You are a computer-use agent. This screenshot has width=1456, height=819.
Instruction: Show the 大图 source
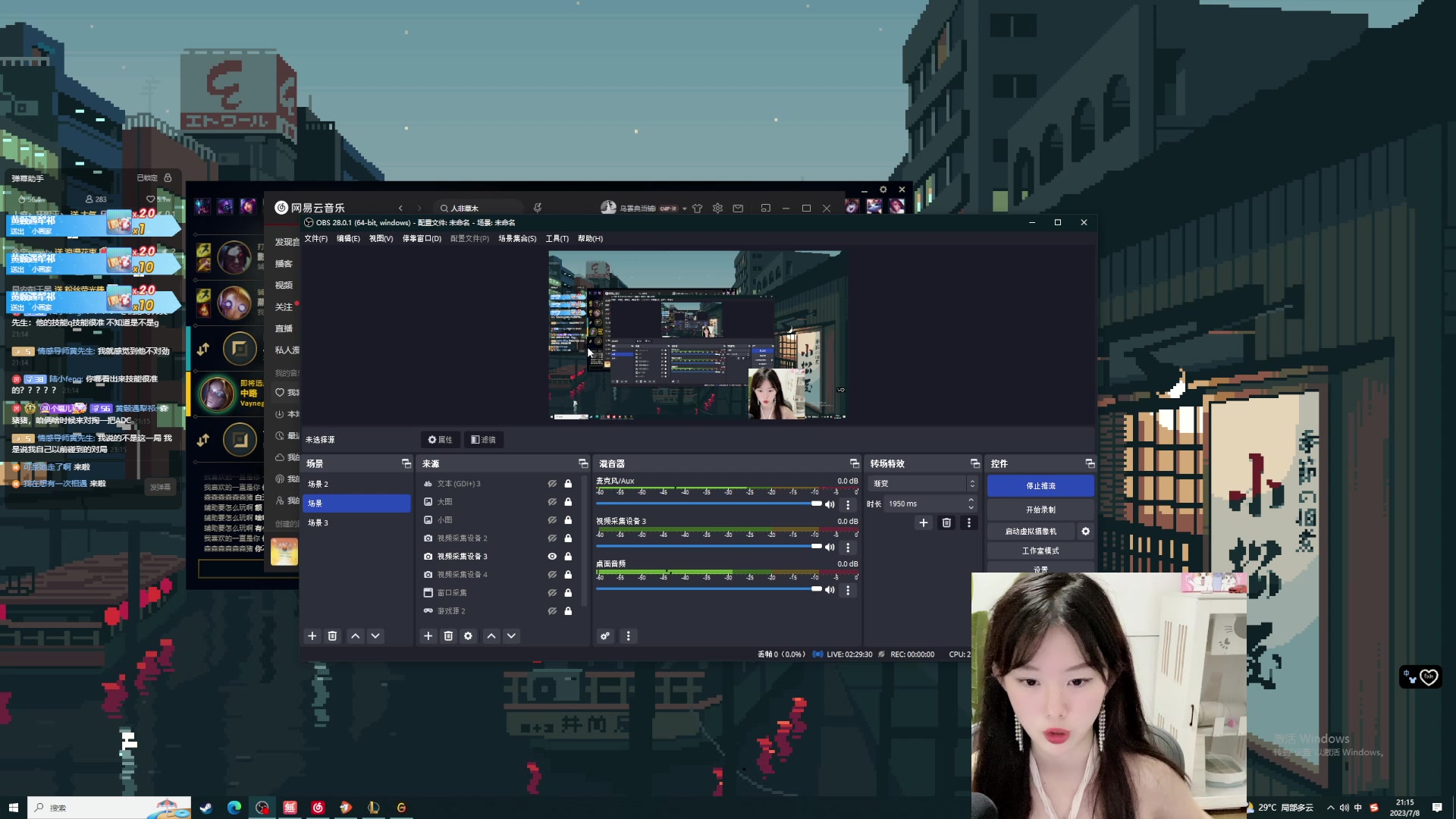pyautogui.click(x=552, y=502)
